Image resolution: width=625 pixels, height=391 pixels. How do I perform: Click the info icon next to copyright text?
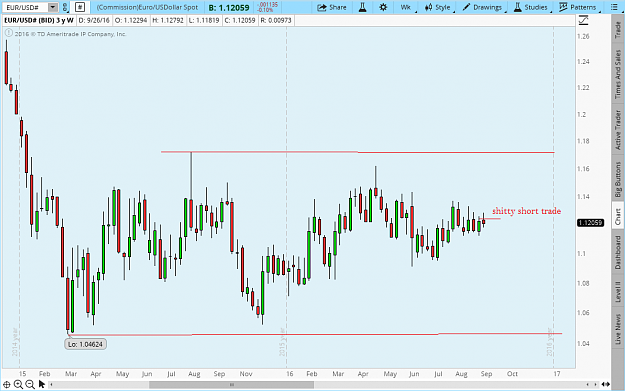point(8,33)
